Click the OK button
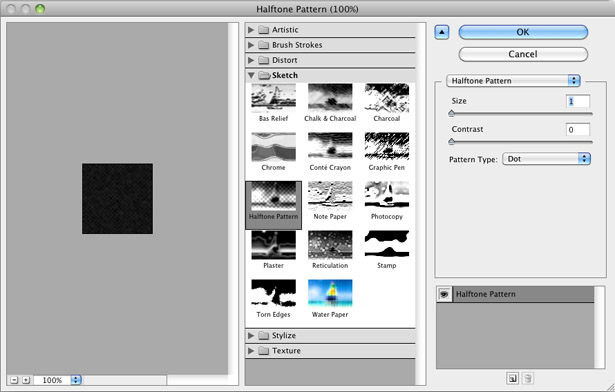Viewport: 615px width, 392px height. [523, 32]
